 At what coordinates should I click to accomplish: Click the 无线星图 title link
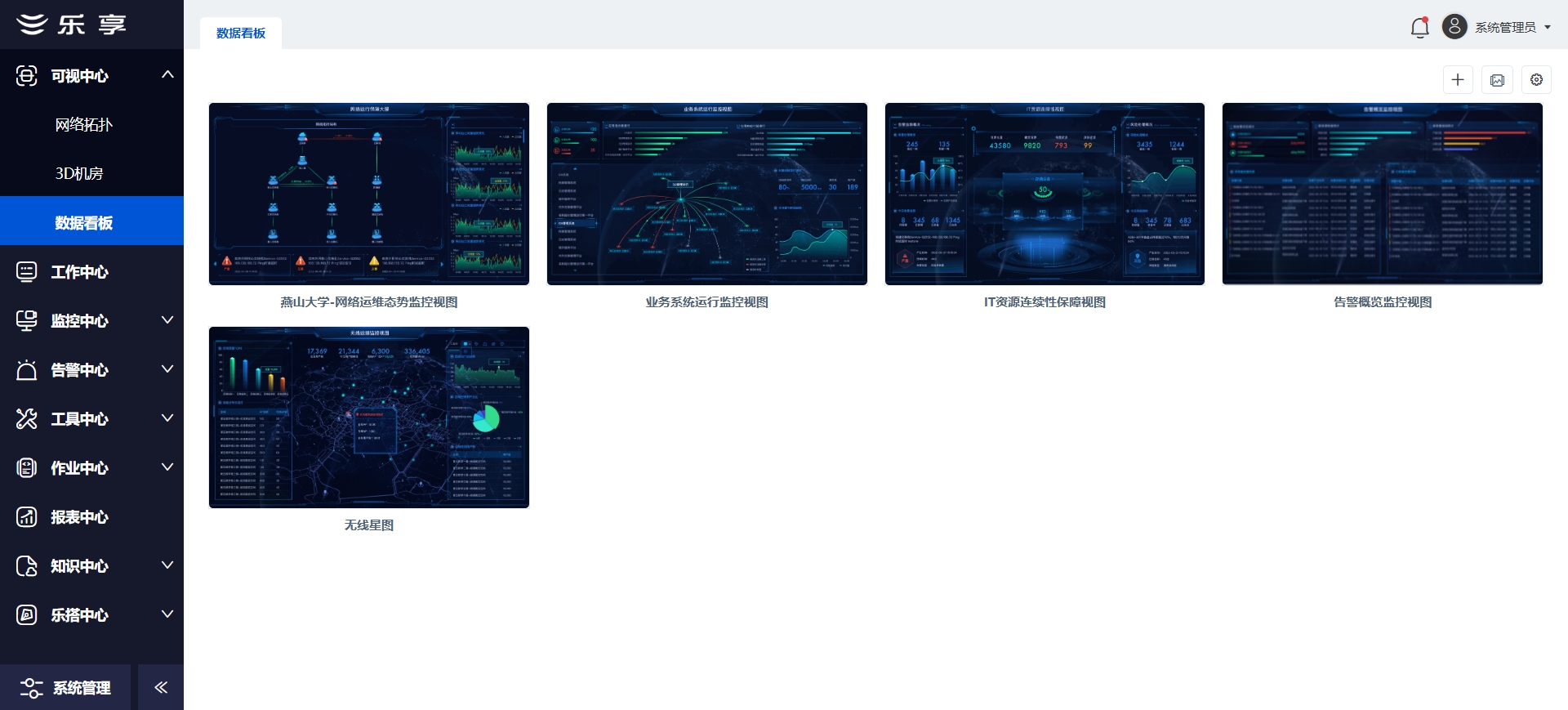tap(369, 525)
